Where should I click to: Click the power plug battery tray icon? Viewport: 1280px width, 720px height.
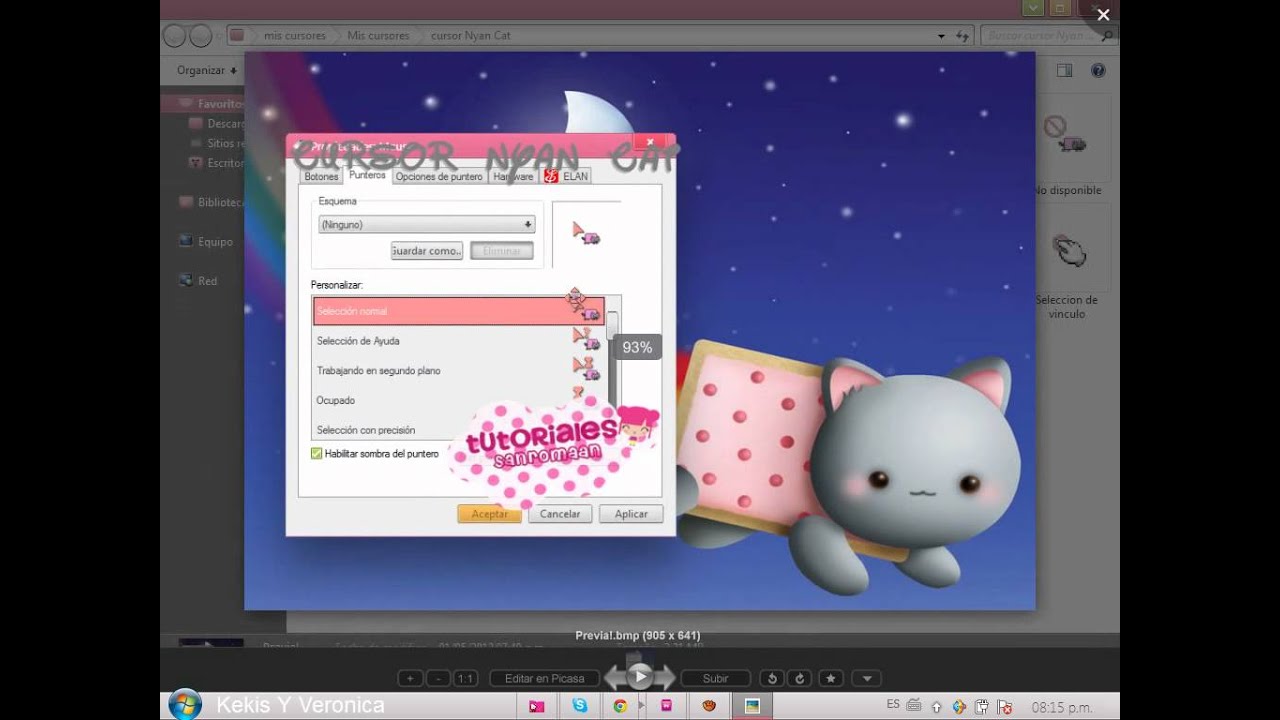(x=982, y=707)
